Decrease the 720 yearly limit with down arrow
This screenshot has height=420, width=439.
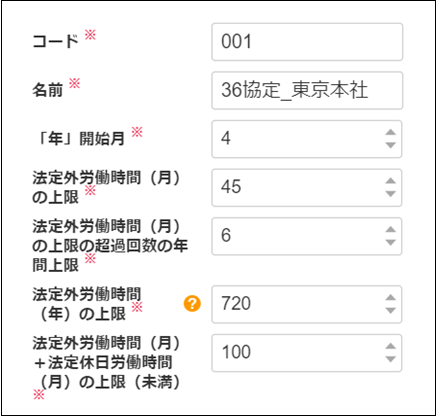(390, 310)
